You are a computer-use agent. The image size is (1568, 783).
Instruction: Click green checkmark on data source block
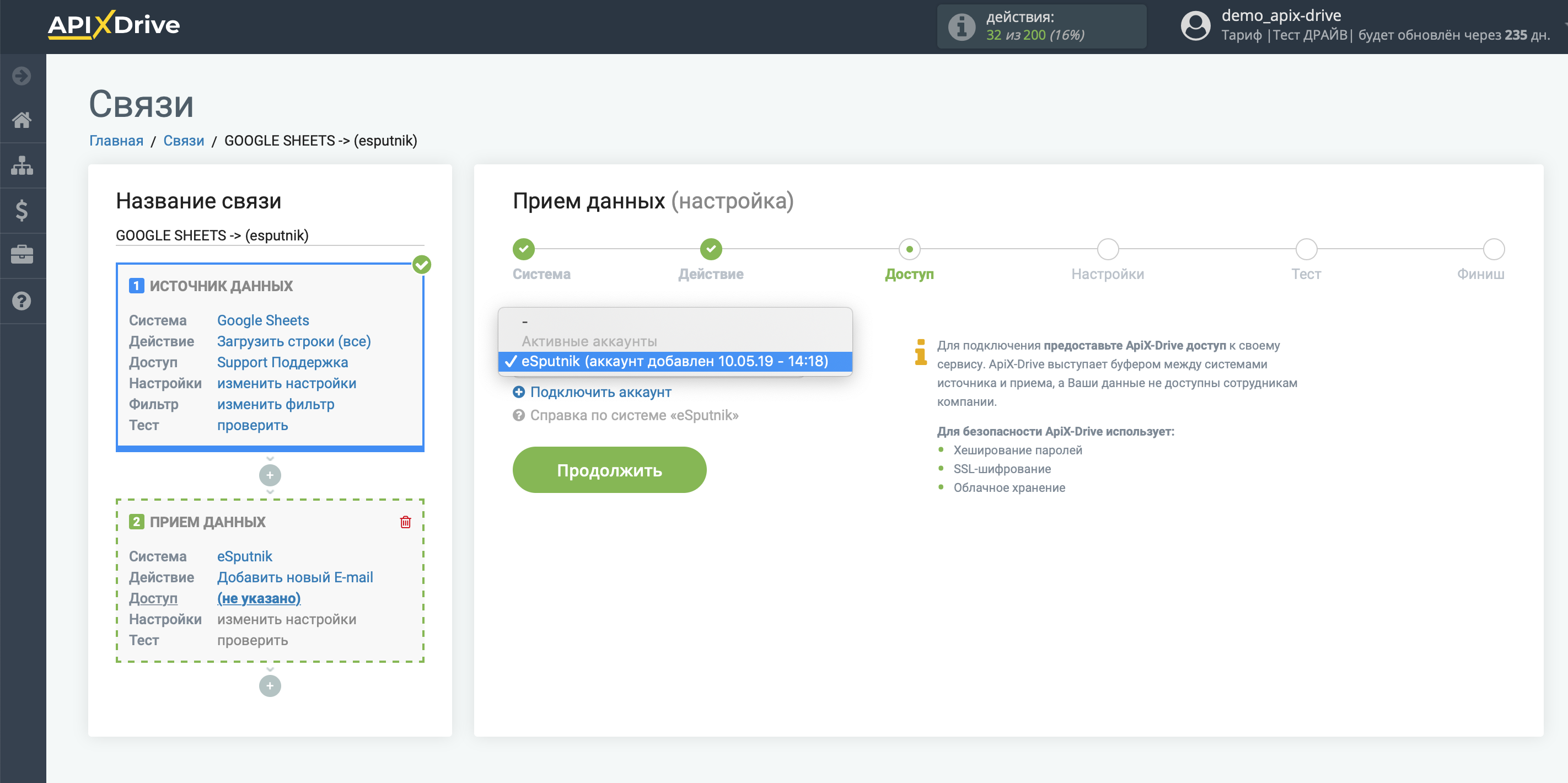422,265
